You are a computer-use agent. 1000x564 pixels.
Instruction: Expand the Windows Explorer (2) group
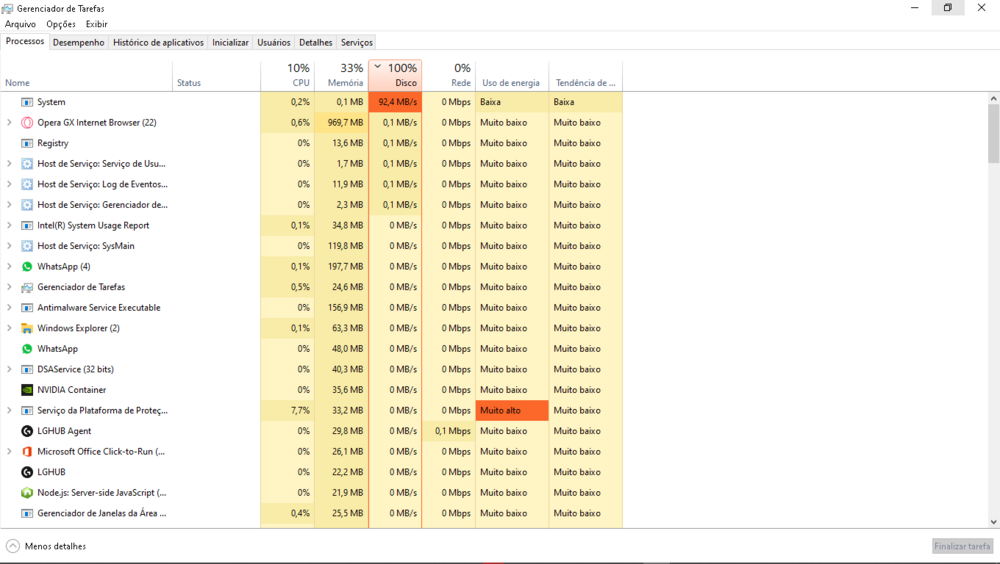click(9, 328)
